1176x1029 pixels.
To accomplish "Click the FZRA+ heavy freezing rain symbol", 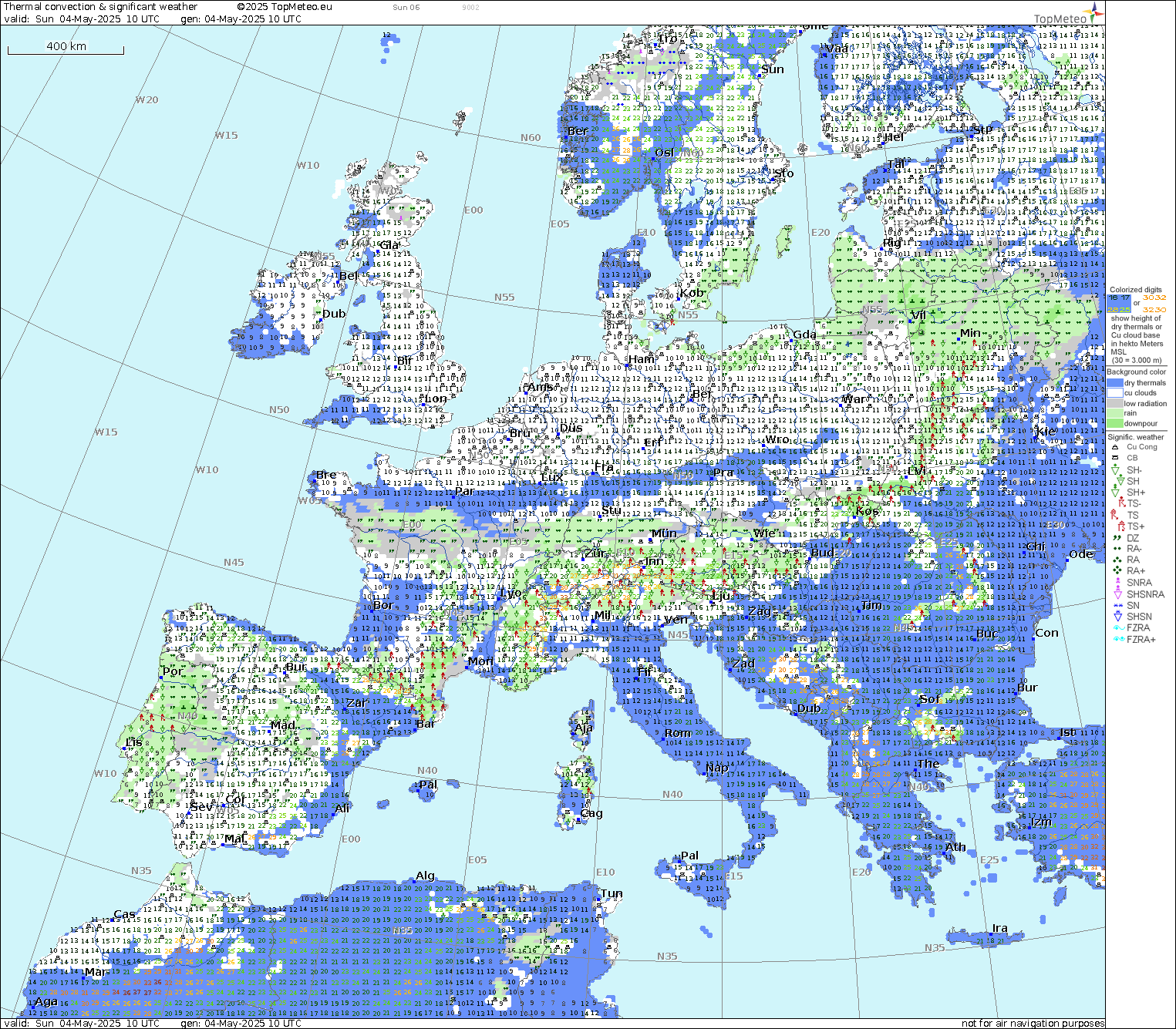I will point(1118,640).
